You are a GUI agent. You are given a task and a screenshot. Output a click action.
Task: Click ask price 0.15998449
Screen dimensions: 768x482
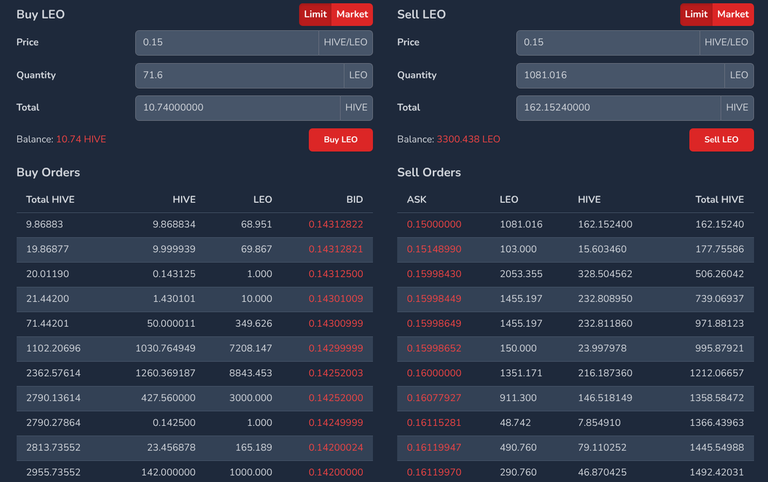(x=434, y=299)
